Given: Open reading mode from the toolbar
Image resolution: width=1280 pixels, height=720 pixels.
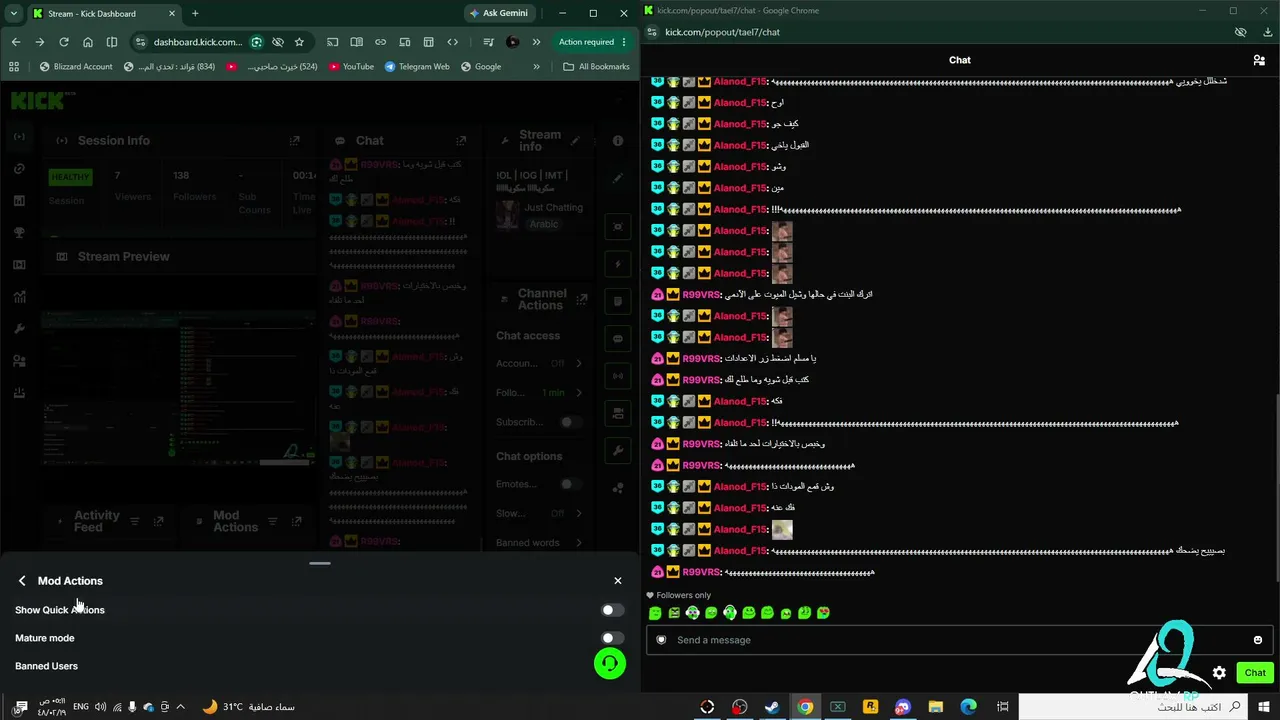Looking at the screenshot, I should (x=357, y=42).
